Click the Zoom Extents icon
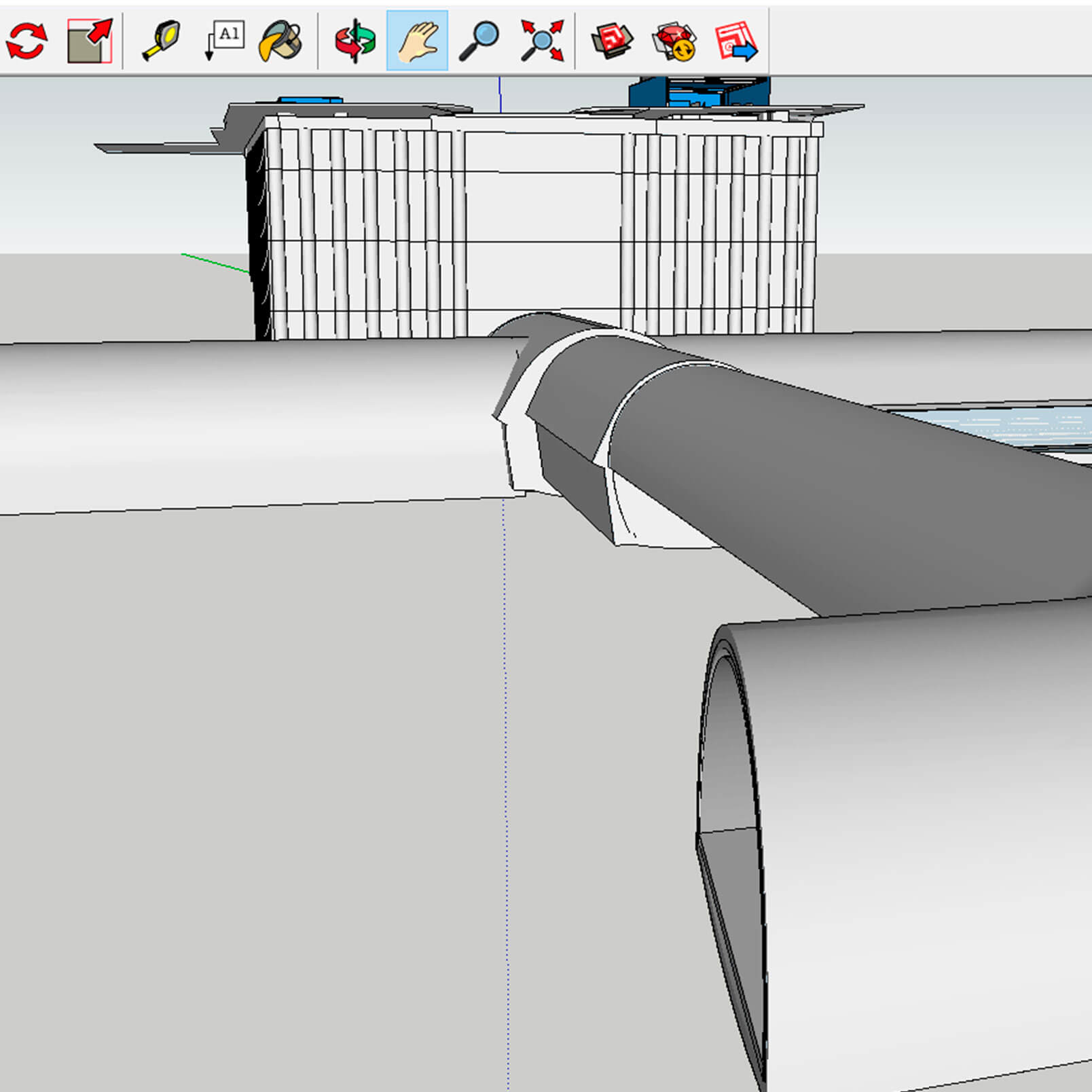 tap(542, 41)
